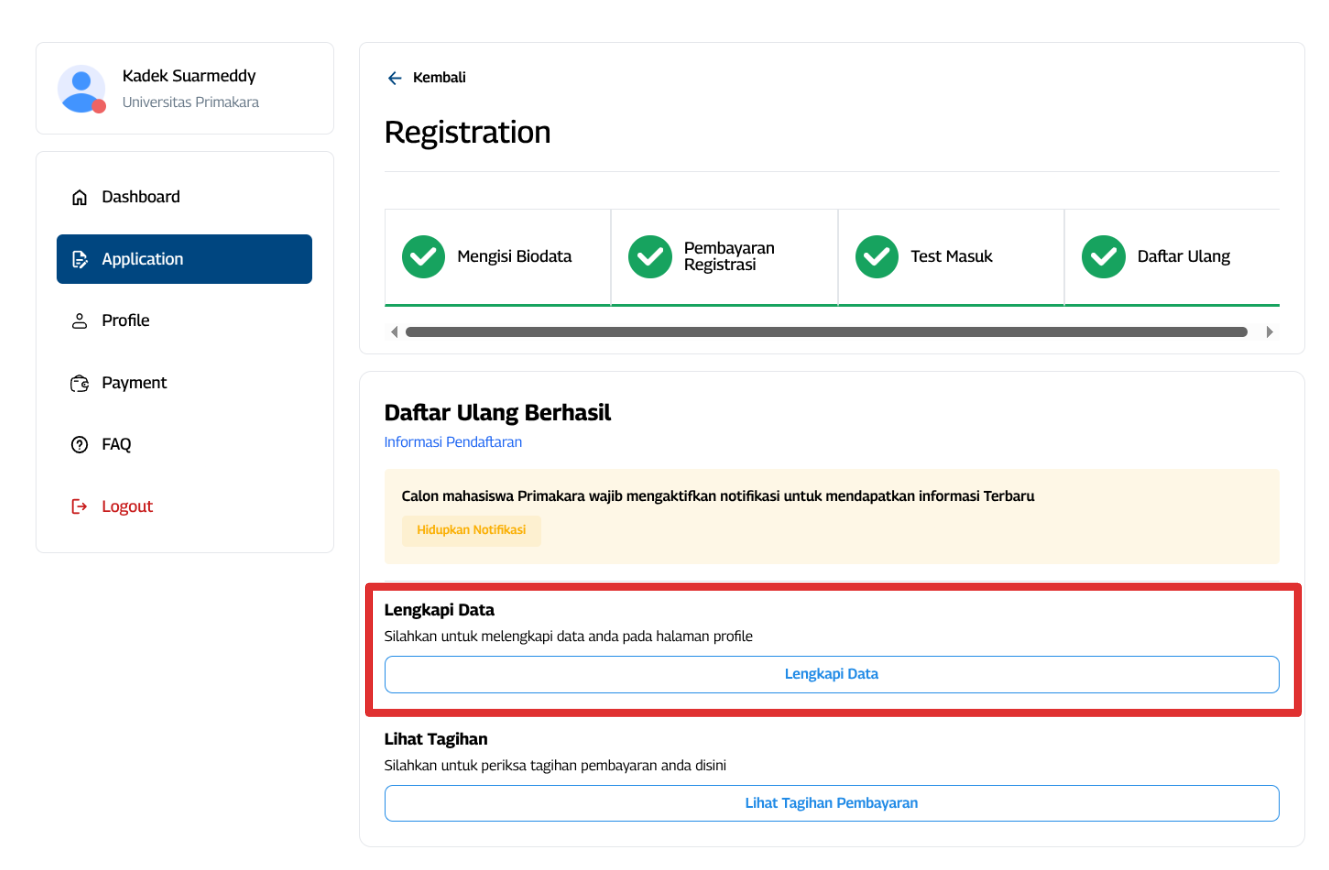1329x870 pixels.
Task: Click the Payment wallet icon
Action: [80, 384]
